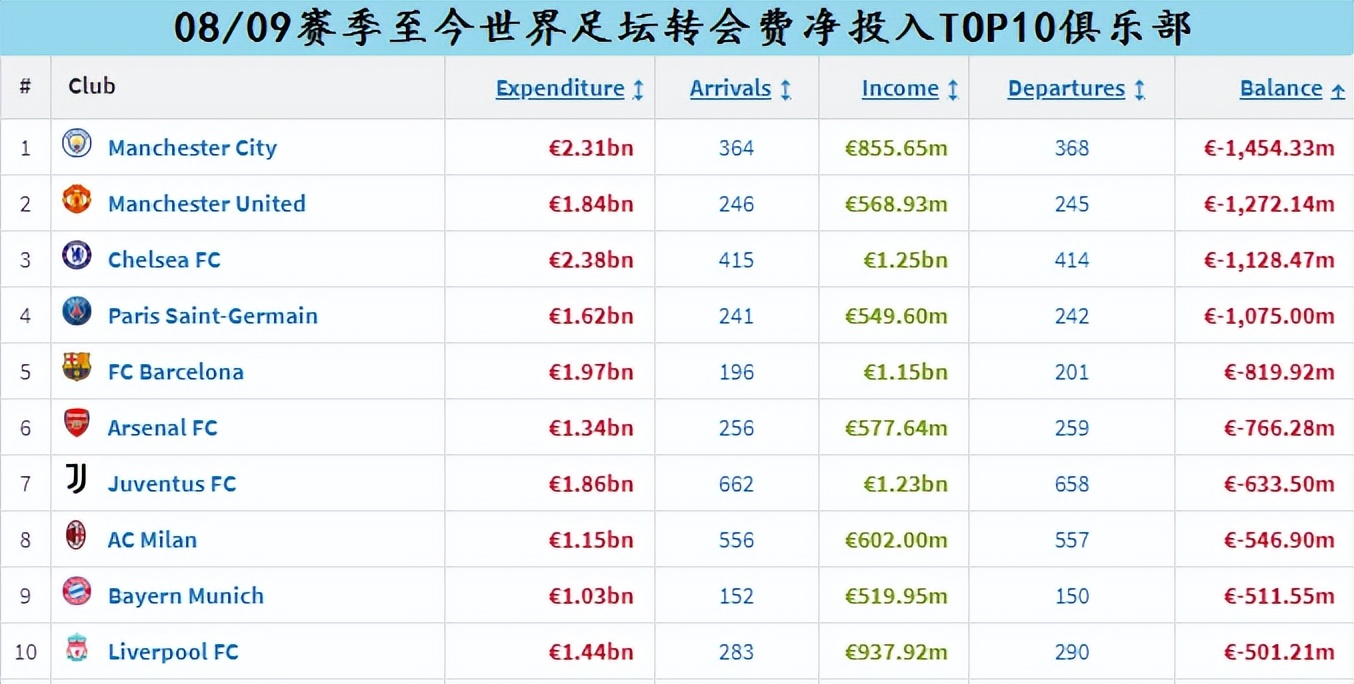Click the Departures column sort arrows
The width and height of the screenshot is (1354, 684).
pos(1140,88)
